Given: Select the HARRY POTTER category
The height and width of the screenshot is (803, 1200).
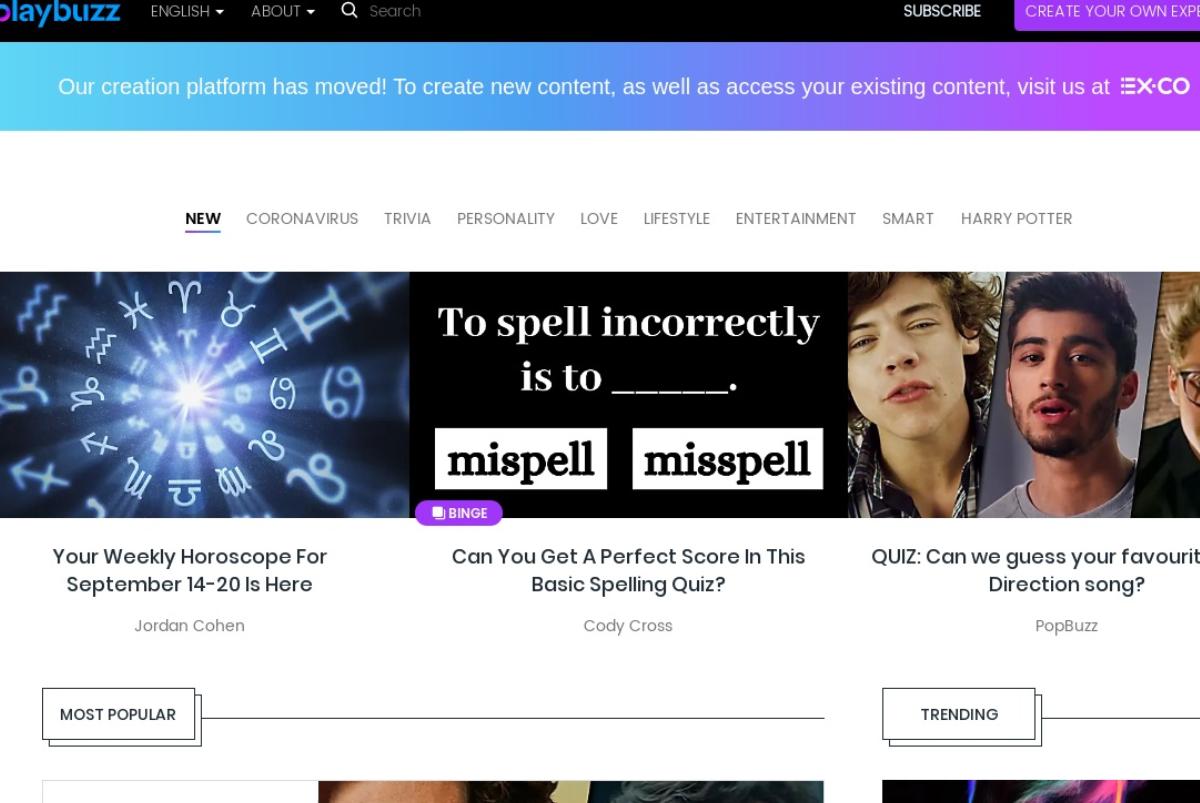Looking at the screenshot, I should click(1016, 219).
